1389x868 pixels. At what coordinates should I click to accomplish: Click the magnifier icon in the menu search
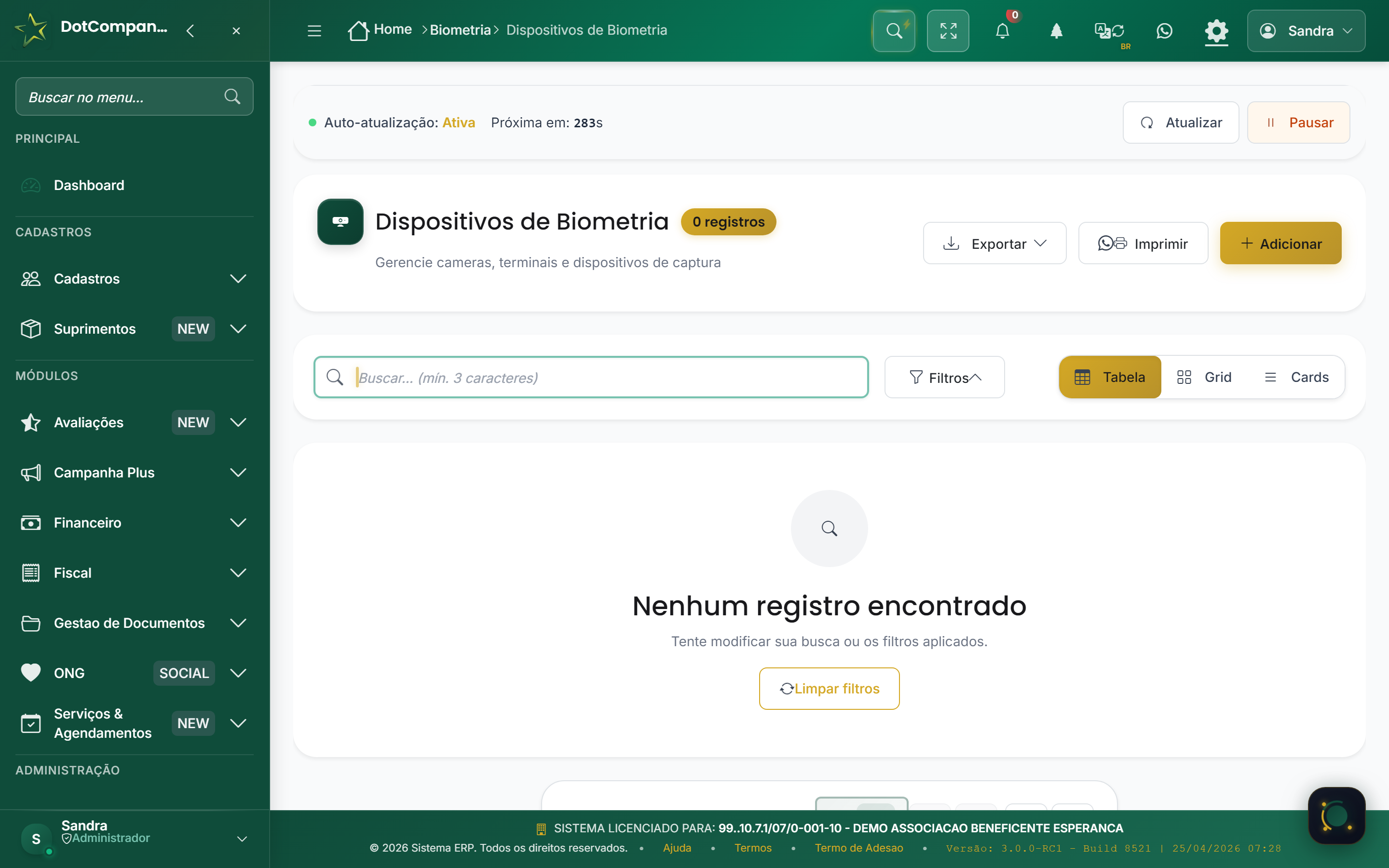(x=232, y=96)
